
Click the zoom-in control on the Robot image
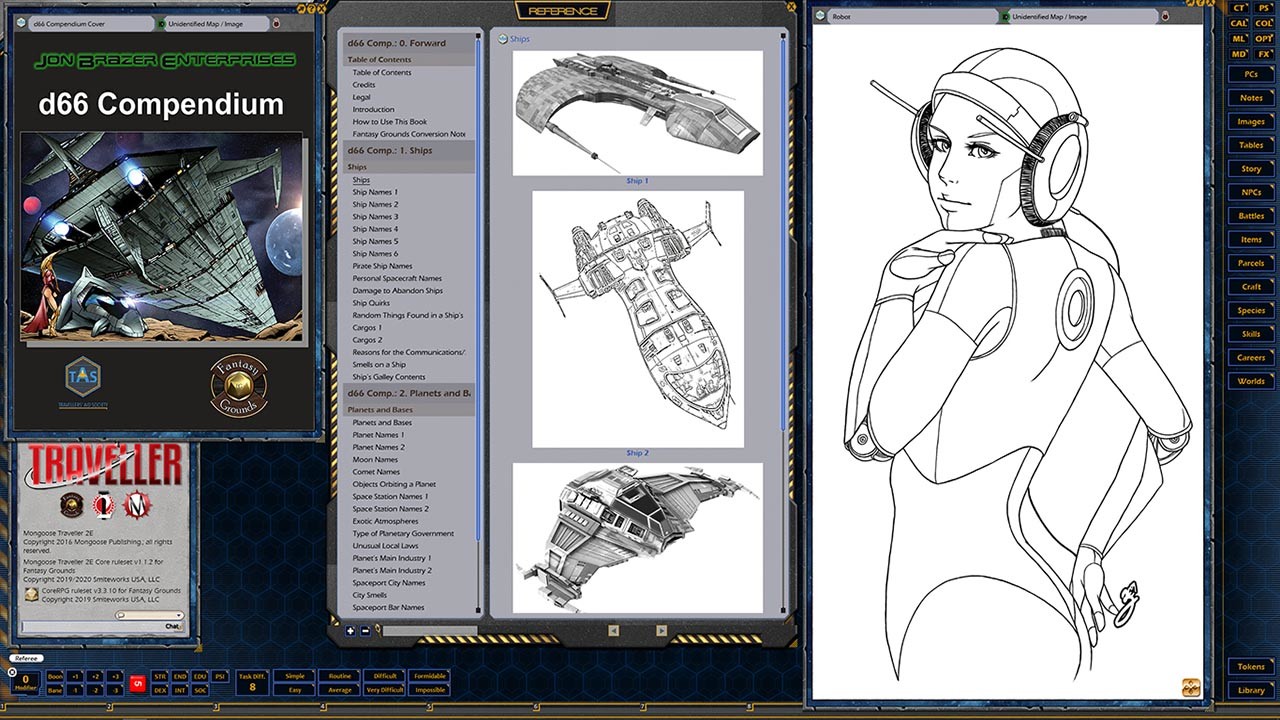point(1191,688)
